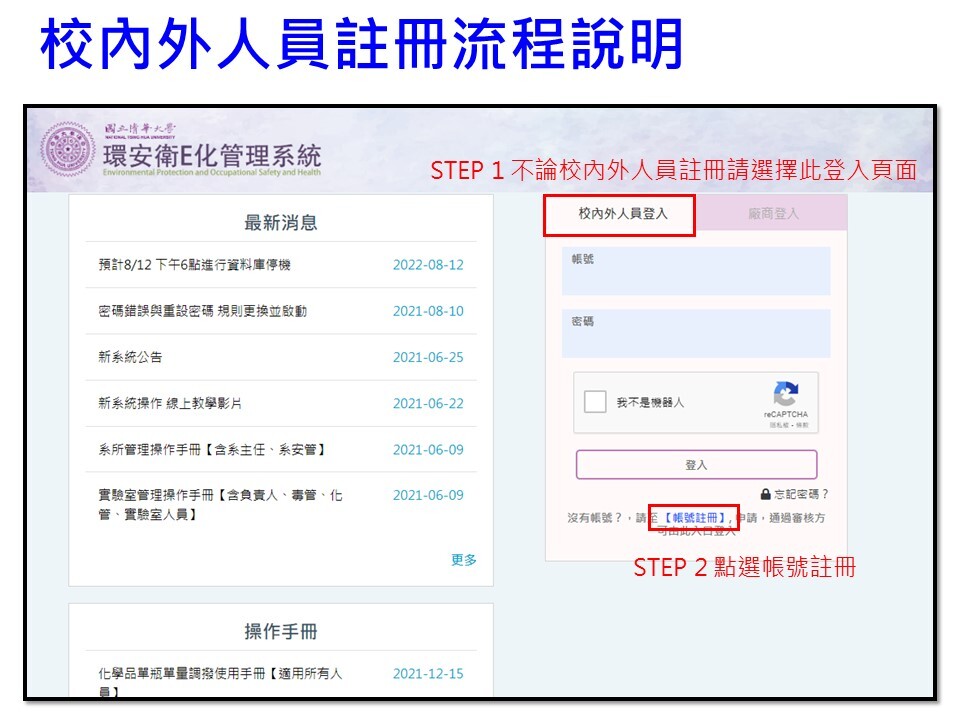Click the university logo emblem

67,150
